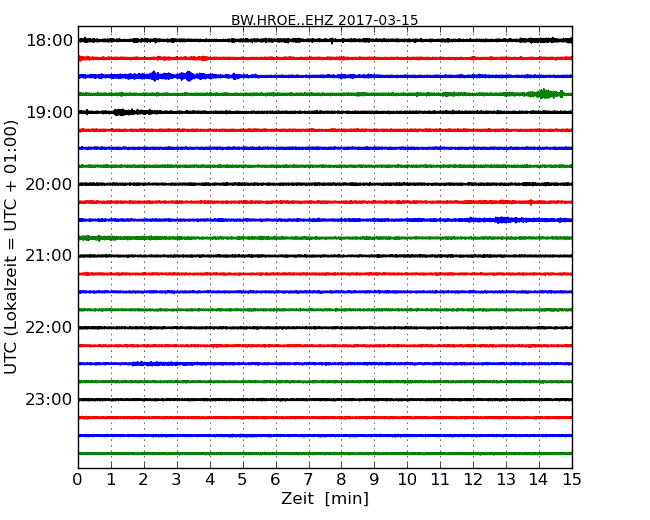Click the blue 20:30 trace burst near minute 13

click(x=504, y=220)
